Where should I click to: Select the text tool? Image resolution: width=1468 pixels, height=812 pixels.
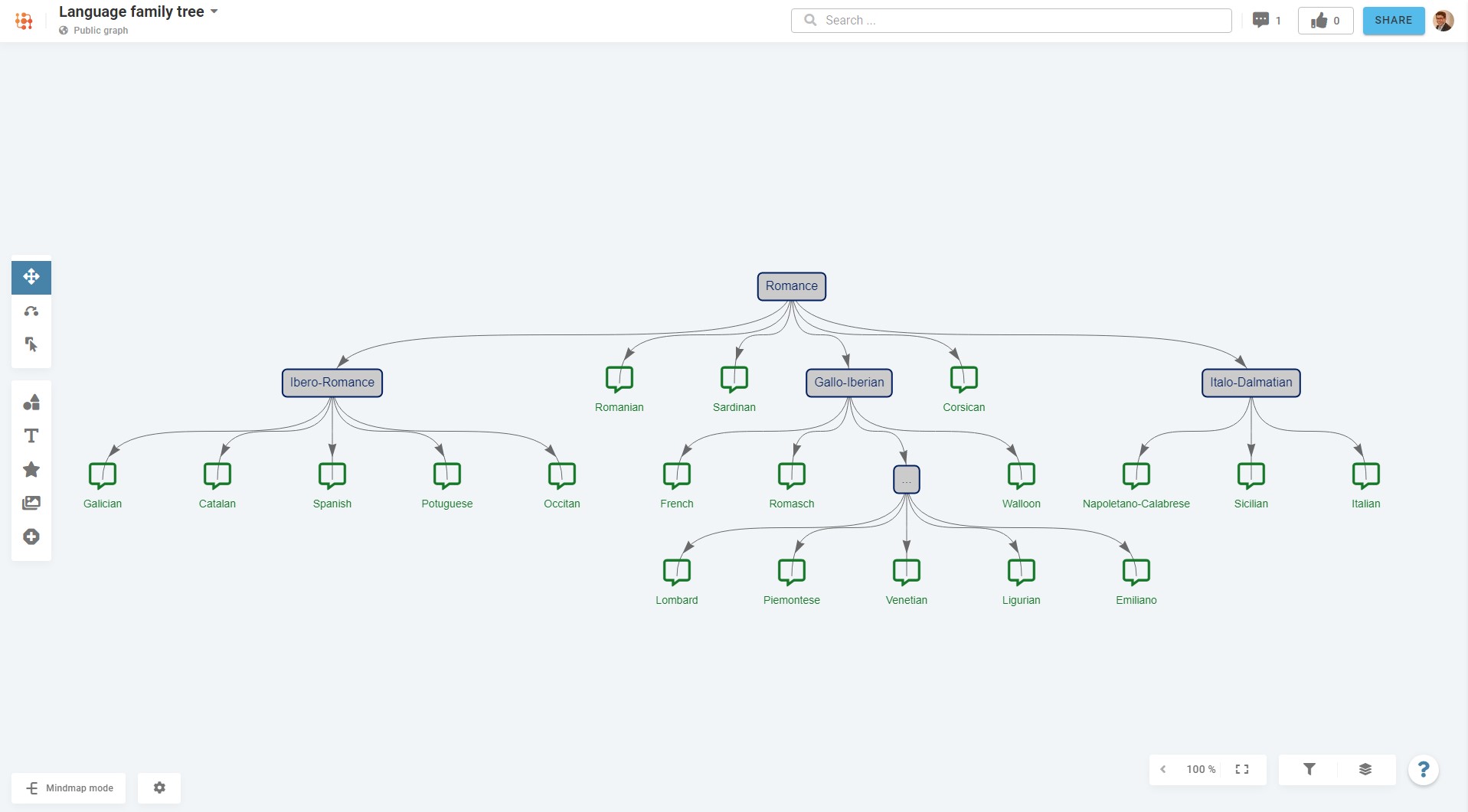tap(31, 435)
